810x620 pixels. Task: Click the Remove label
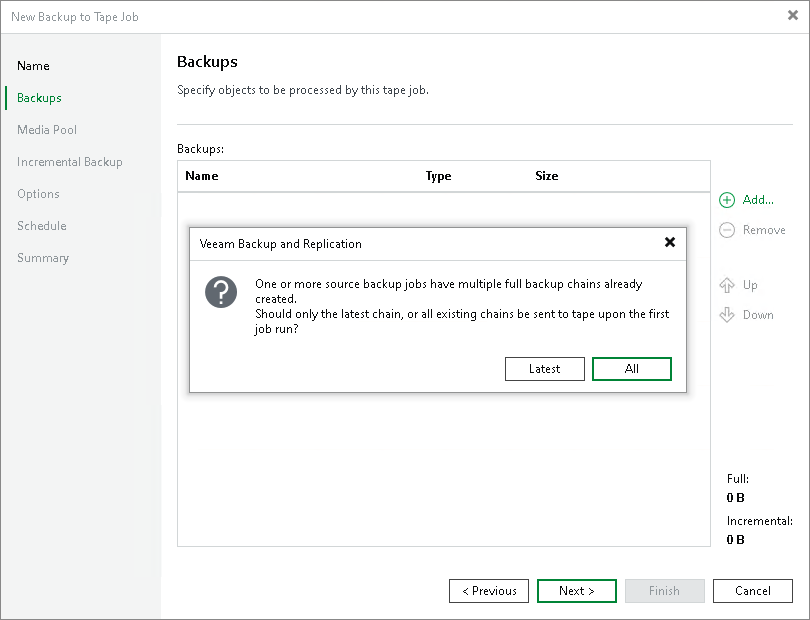764,230
